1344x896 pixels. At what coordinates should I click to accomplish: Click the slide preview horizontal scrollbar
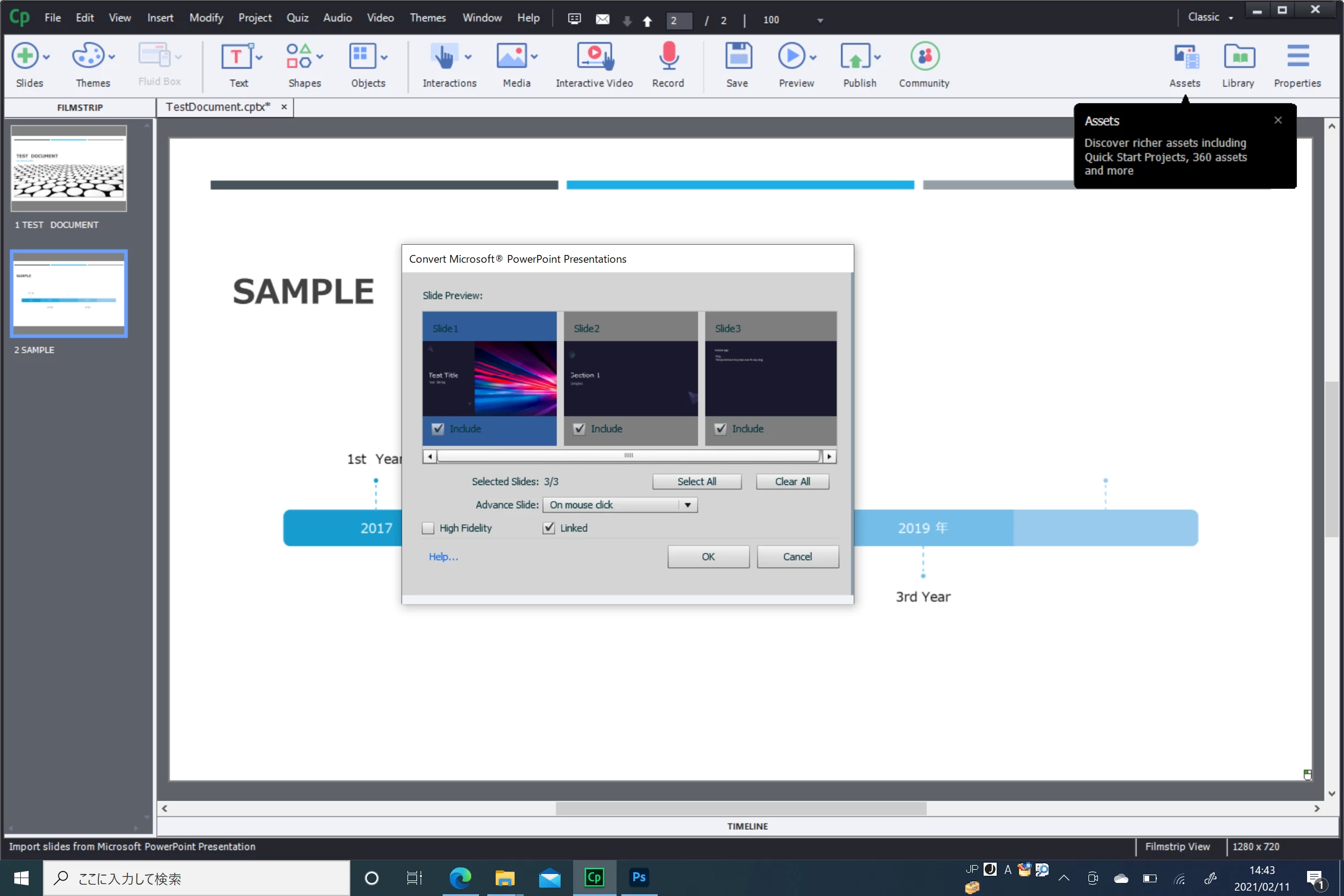tap(629, 456)
